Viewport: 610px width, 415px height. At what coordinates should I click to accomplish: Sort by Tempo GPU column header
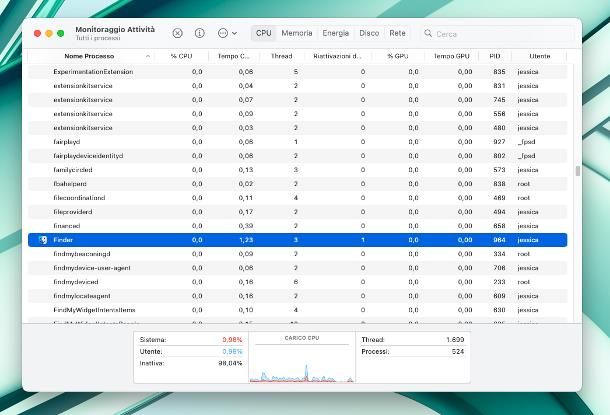click(451, 56)
